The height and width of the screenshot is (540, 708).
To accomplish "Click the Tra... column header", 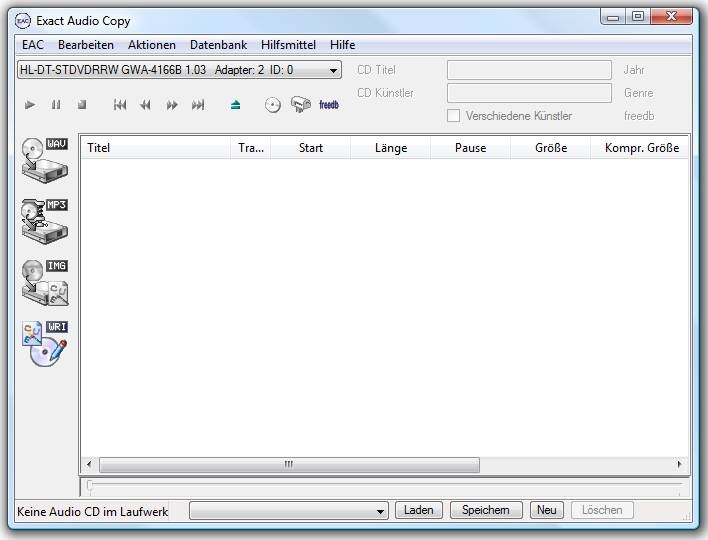I will (251, 148).
